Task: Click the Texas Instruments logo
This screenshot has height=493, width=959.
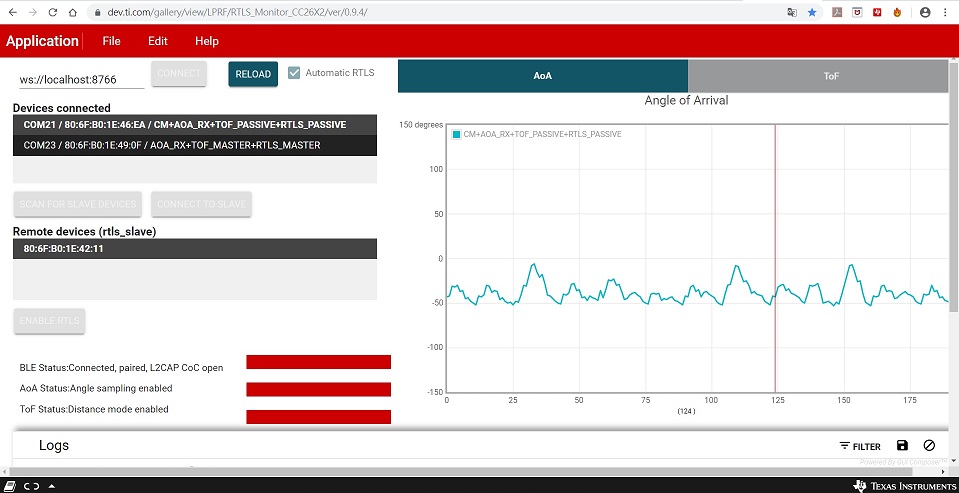Action: pos(903,486)
